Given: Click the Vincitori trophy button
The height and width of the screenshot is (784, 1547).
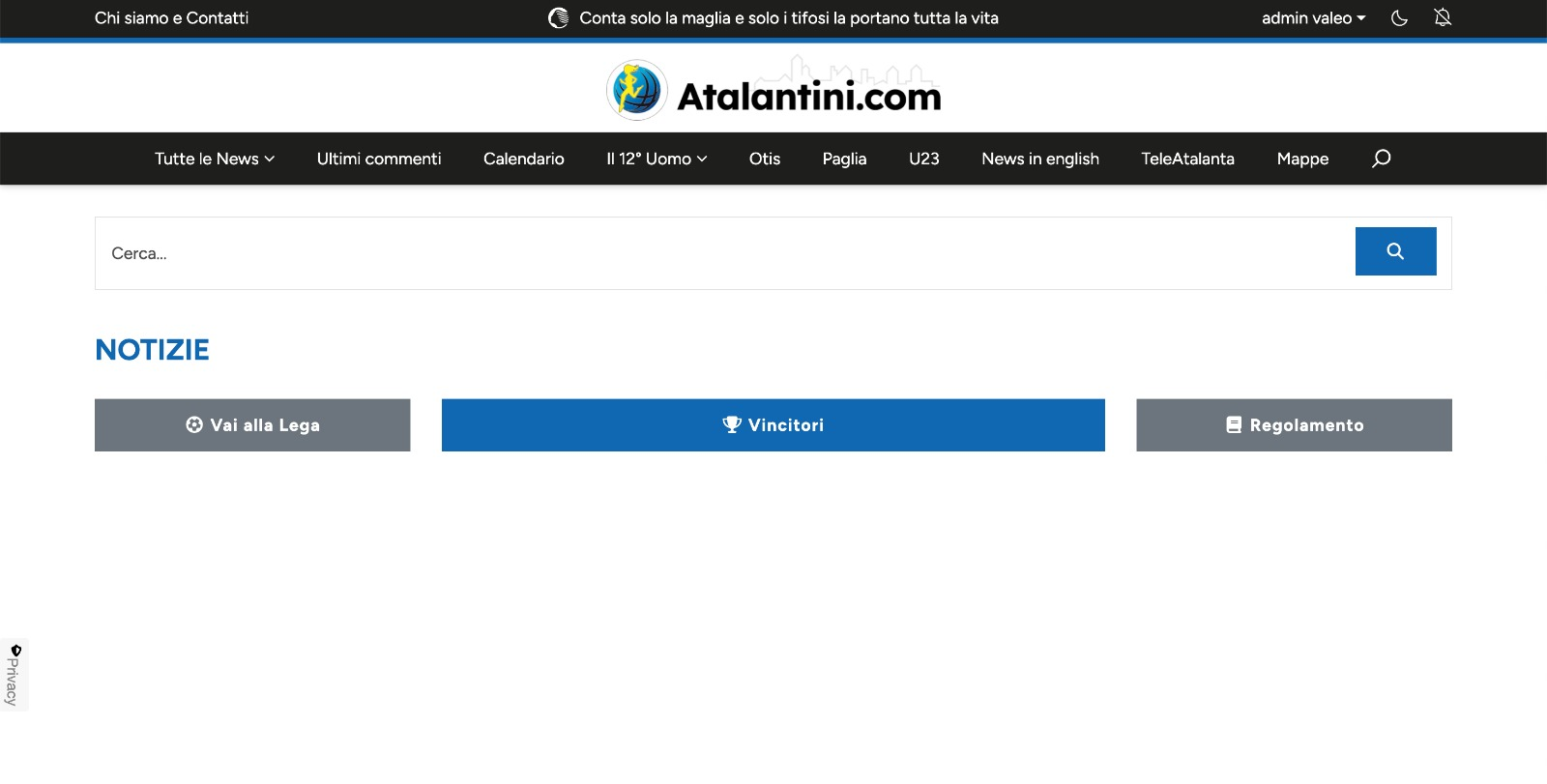Looking at the screenshot, I should (773, 425).
